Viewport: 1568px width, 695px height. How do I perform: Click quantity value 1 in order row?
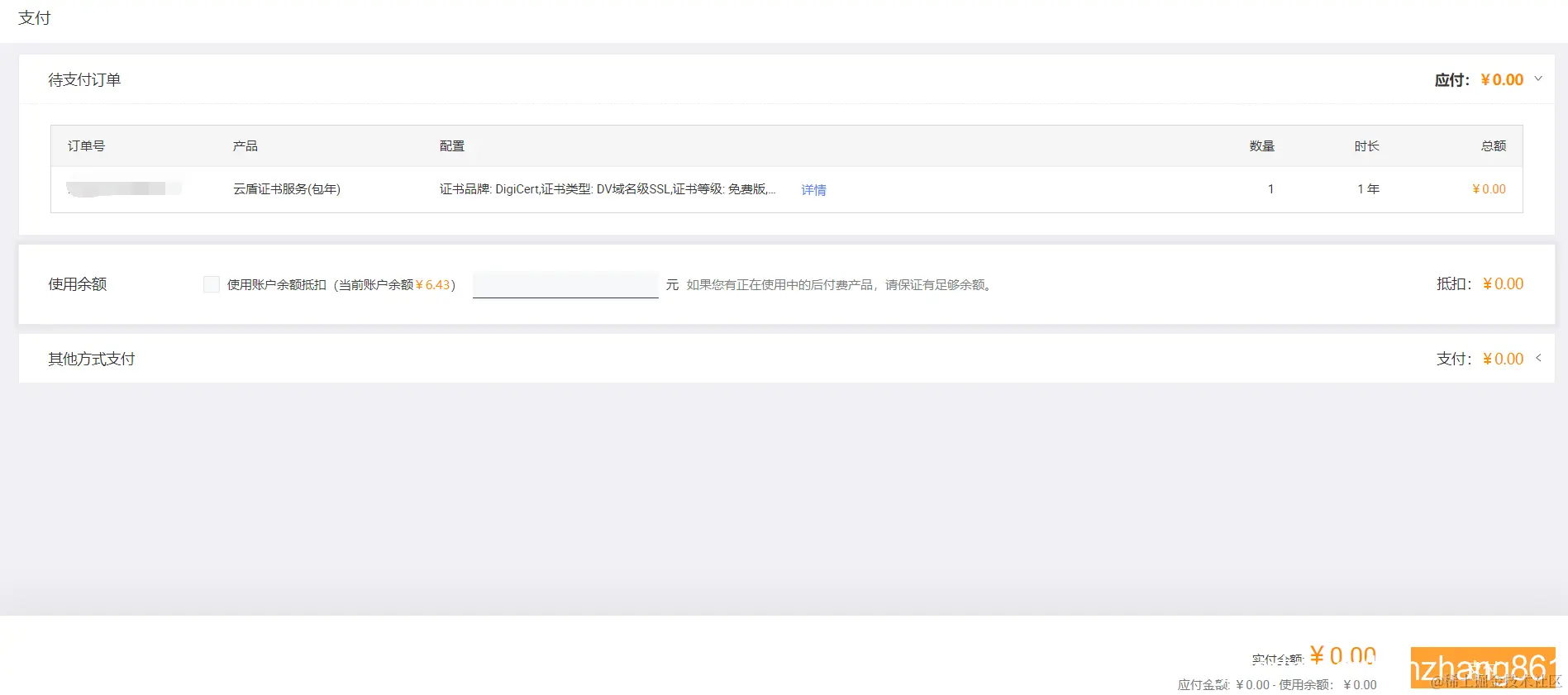tap(1270, 189)
